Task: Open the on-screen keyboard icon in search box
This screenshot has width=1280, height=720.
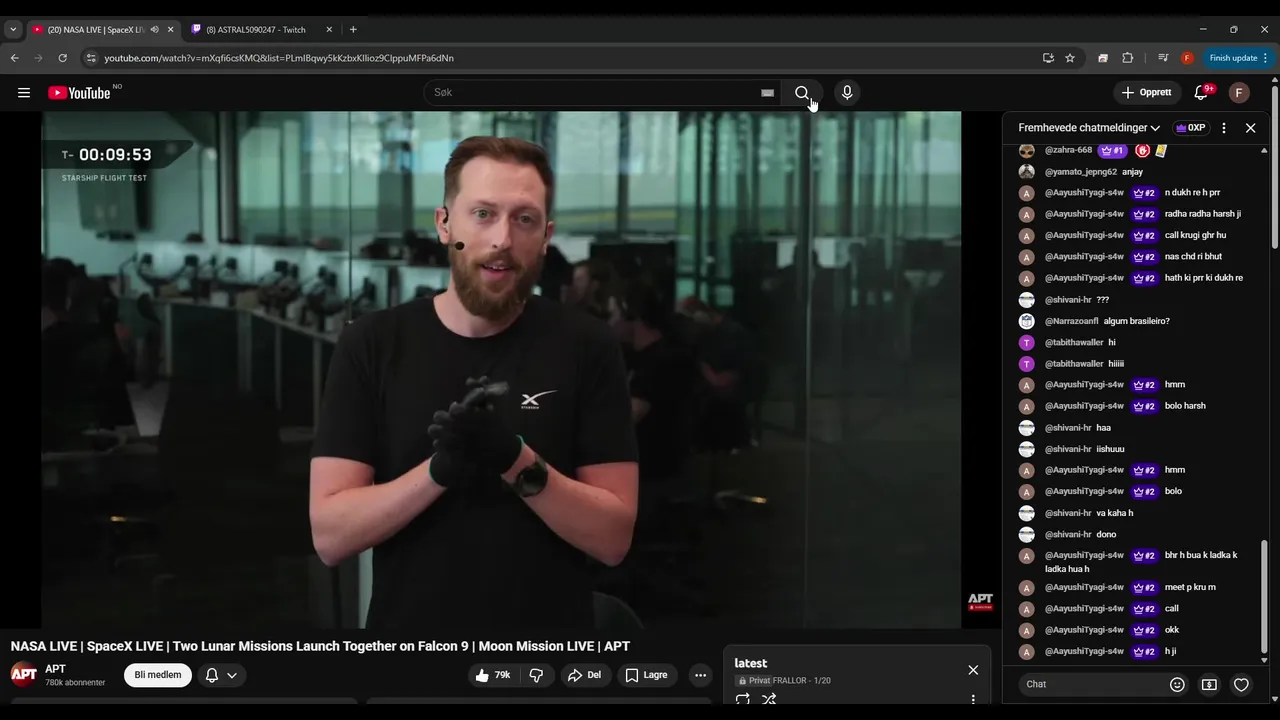Action: (x=767, y=93)
